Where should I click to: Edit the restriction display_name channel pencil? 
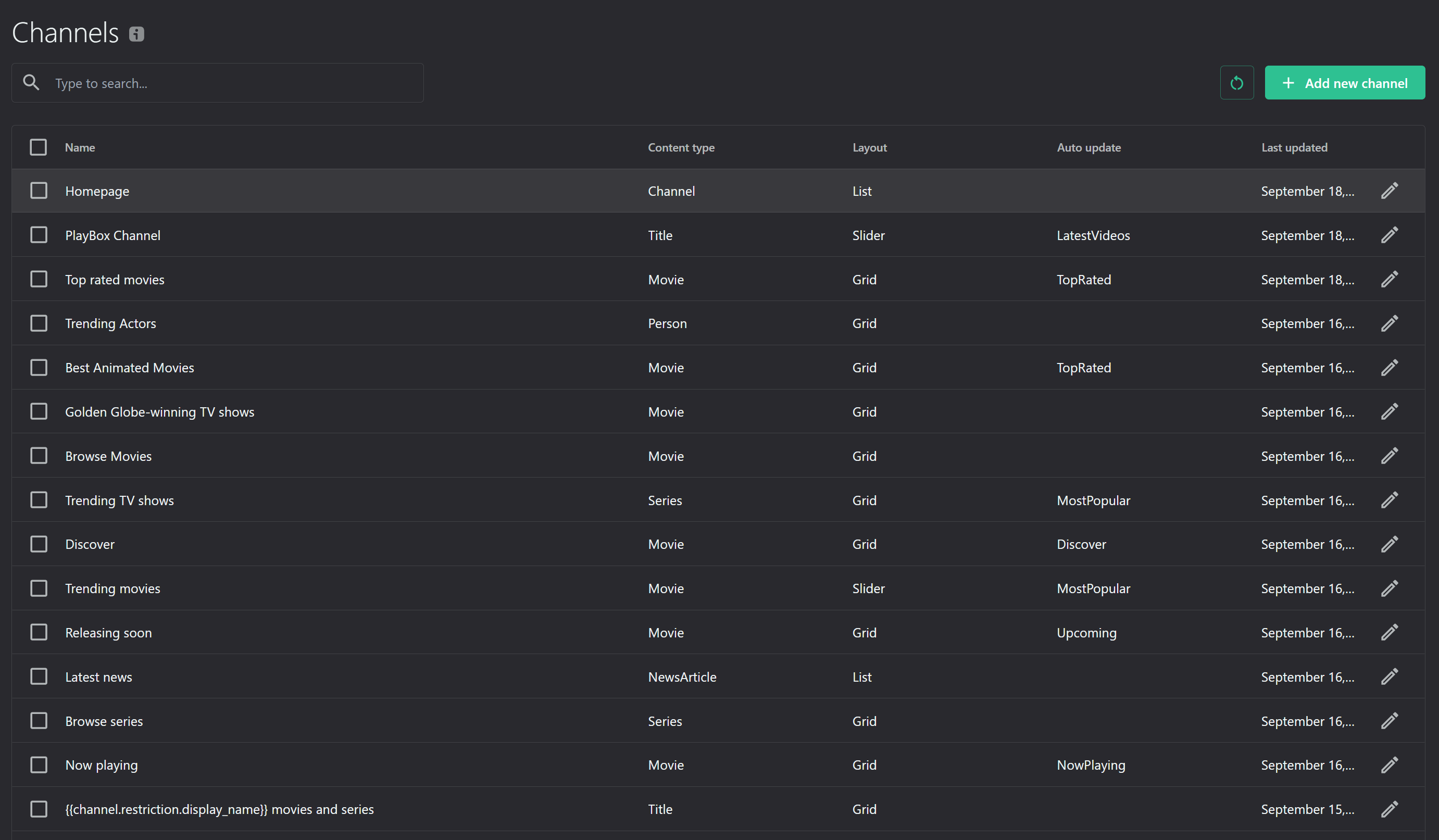(x=1390, y=809)
